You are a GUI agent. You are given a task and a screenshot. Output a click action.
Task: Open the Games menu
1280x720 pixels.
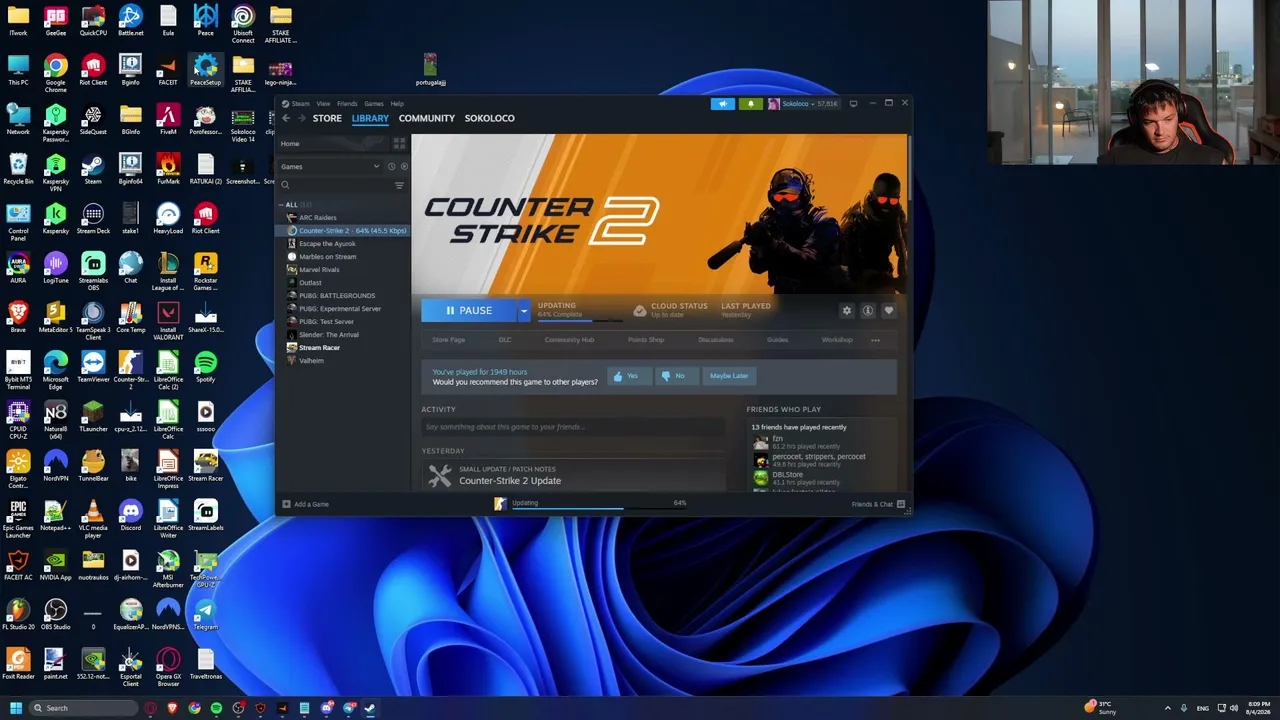[x=374, y=103]
